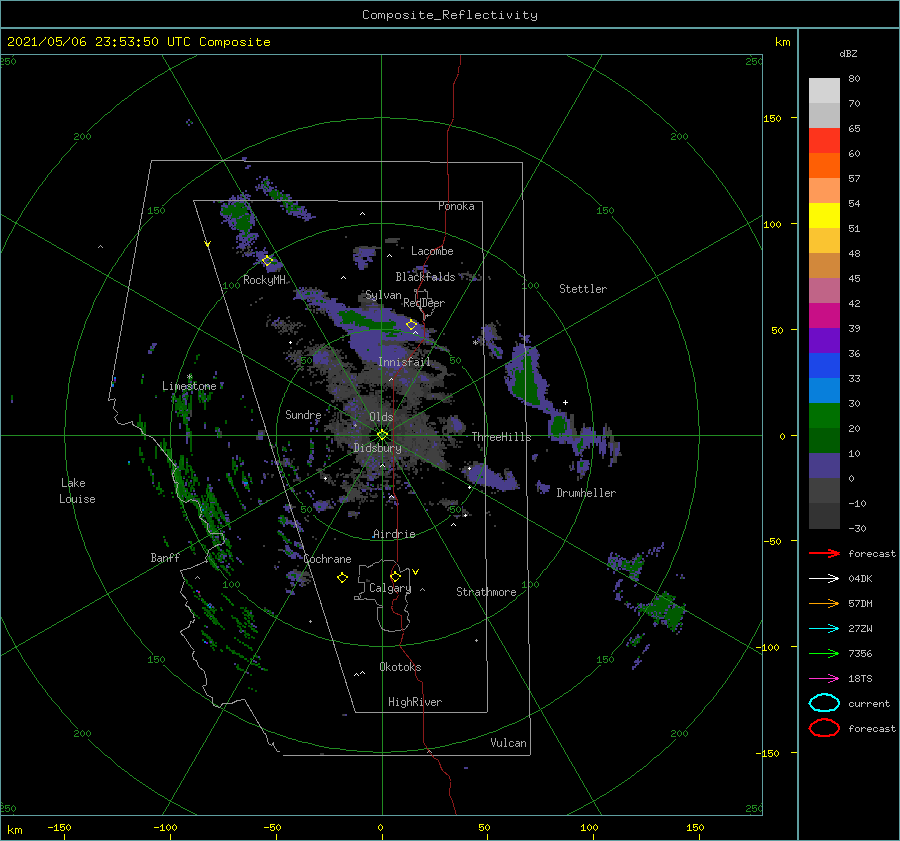Click the Stettler town label
Viewport: 900px width, 841px height.
pyautogui.click(x=583, y=289)
